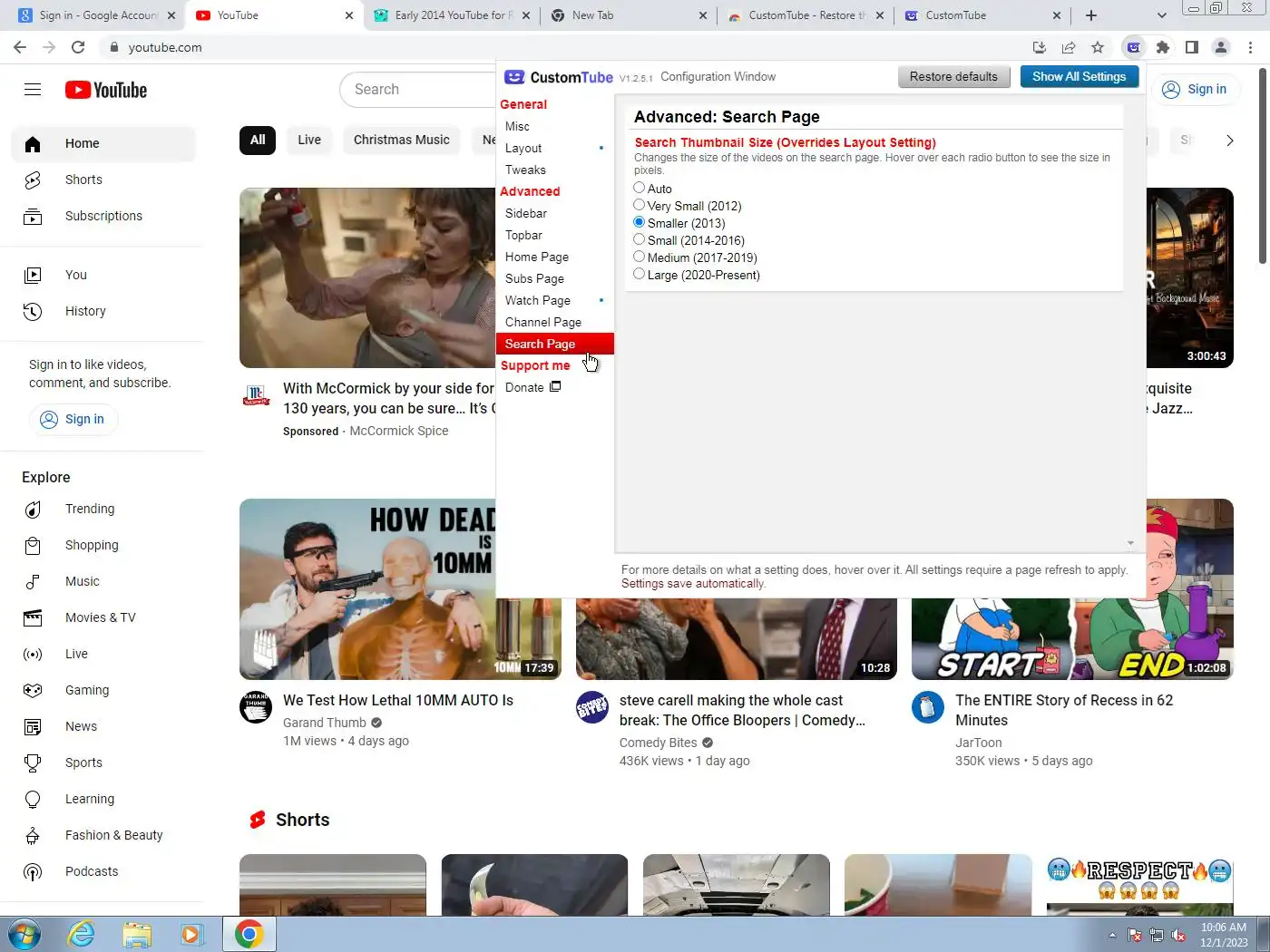
Task: Open Chrome's three-dot menu
Action: [1251, 47]
